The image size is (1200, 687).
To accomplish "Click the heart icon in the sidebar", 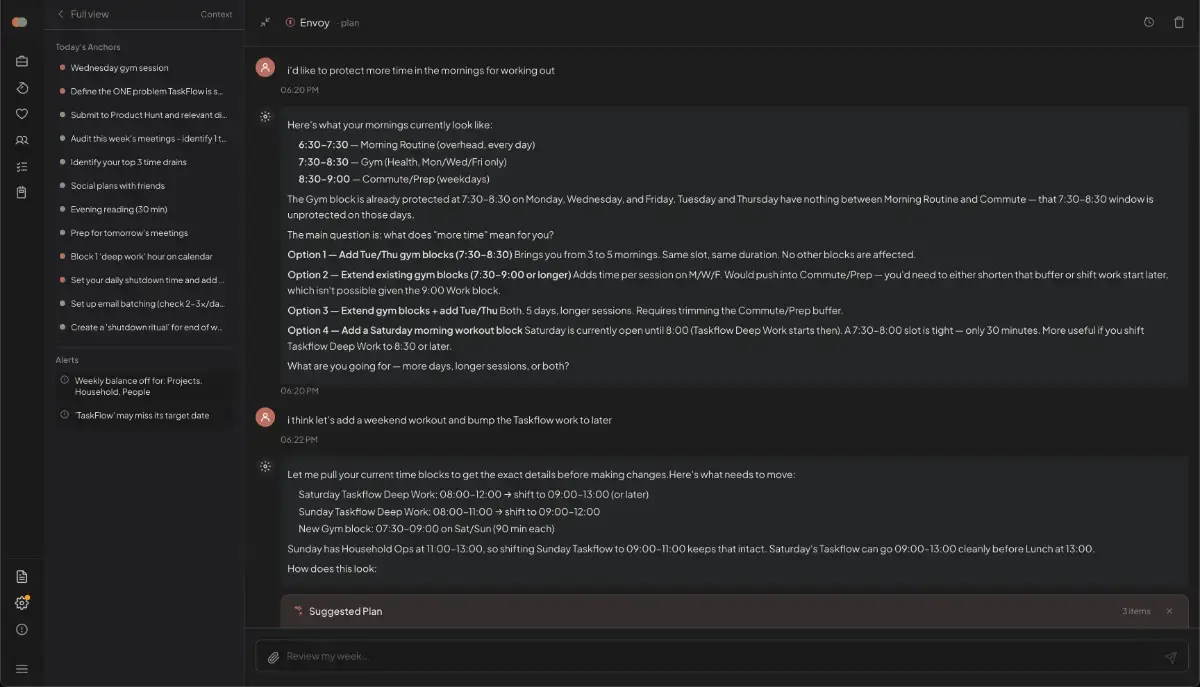I will tap(22, 114).
